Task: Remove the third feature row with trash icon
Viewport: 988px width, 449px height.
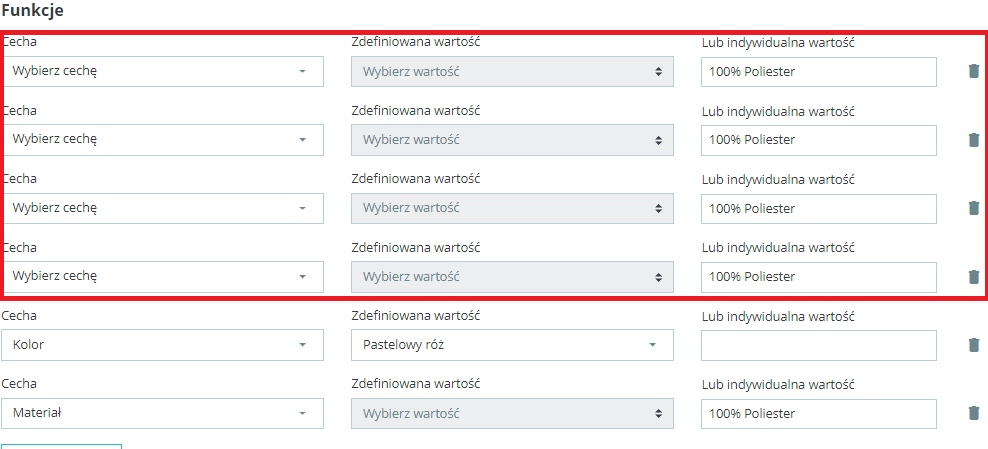Action: 974,208
